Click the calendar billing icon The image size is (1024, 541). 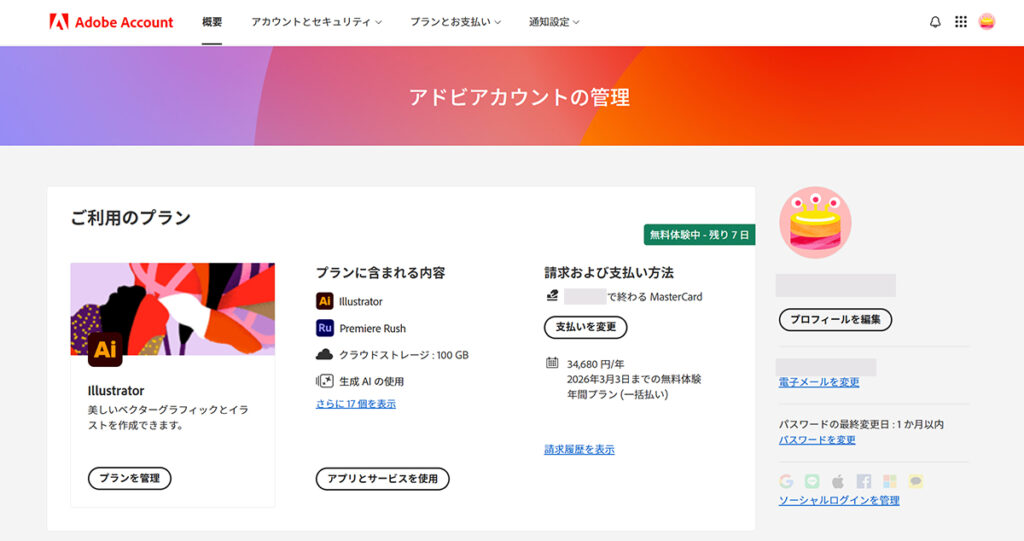pos(552,363)
